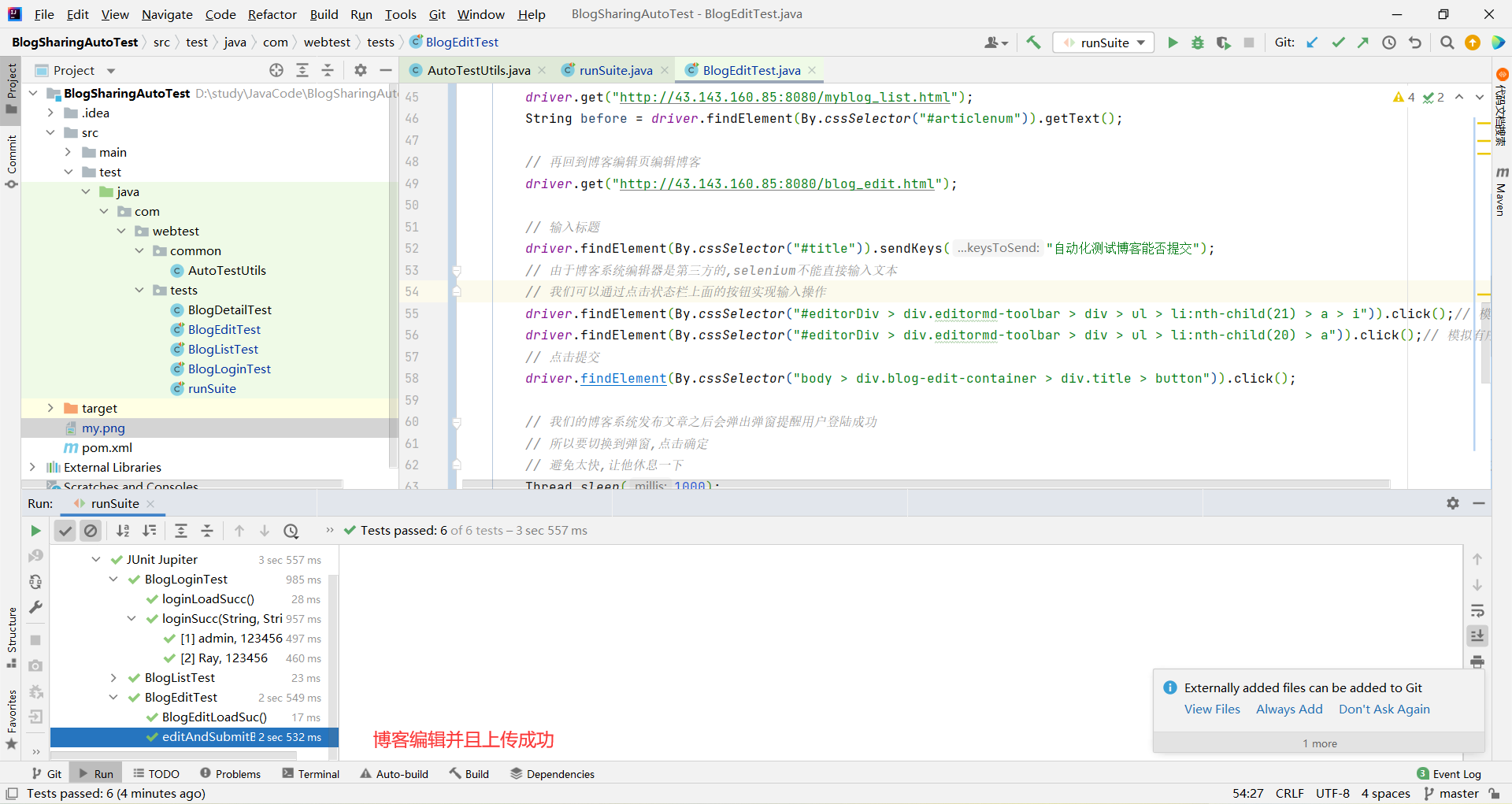The image size is (1512, 804).
Task: Click Don't Ask Again link
Action: coord(1384,709)
